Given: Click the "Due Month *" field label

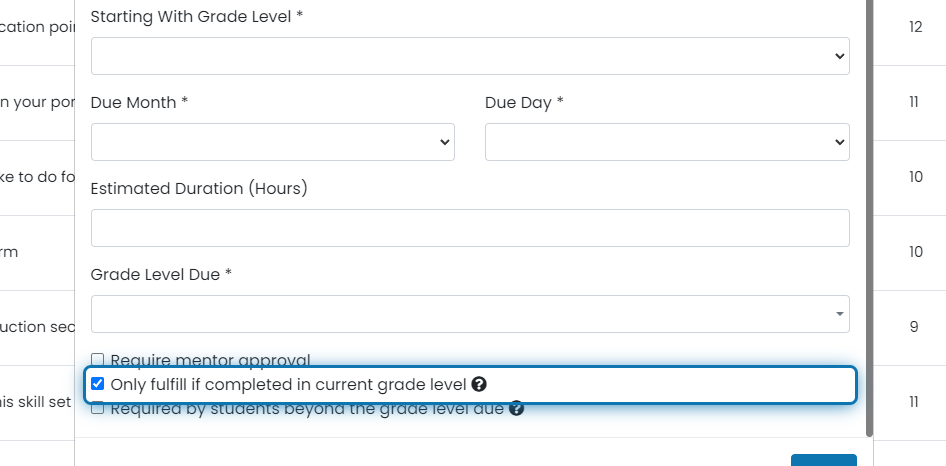Looking at the screenshot, I should click(x=139, y=103).
